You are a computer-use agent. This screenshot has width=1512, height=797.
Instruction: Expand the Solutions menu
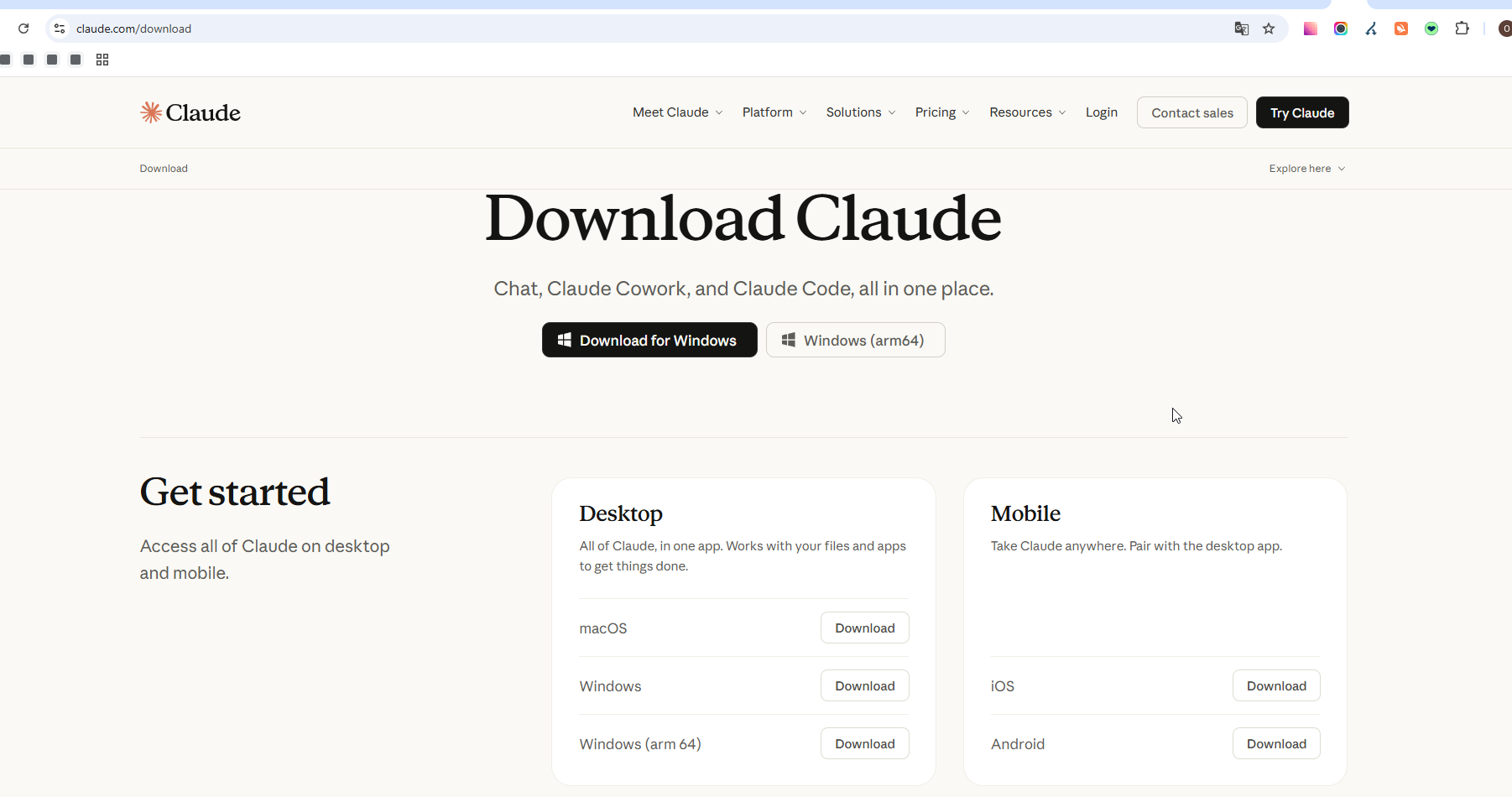pyautogui.click(x=861, y=112)
